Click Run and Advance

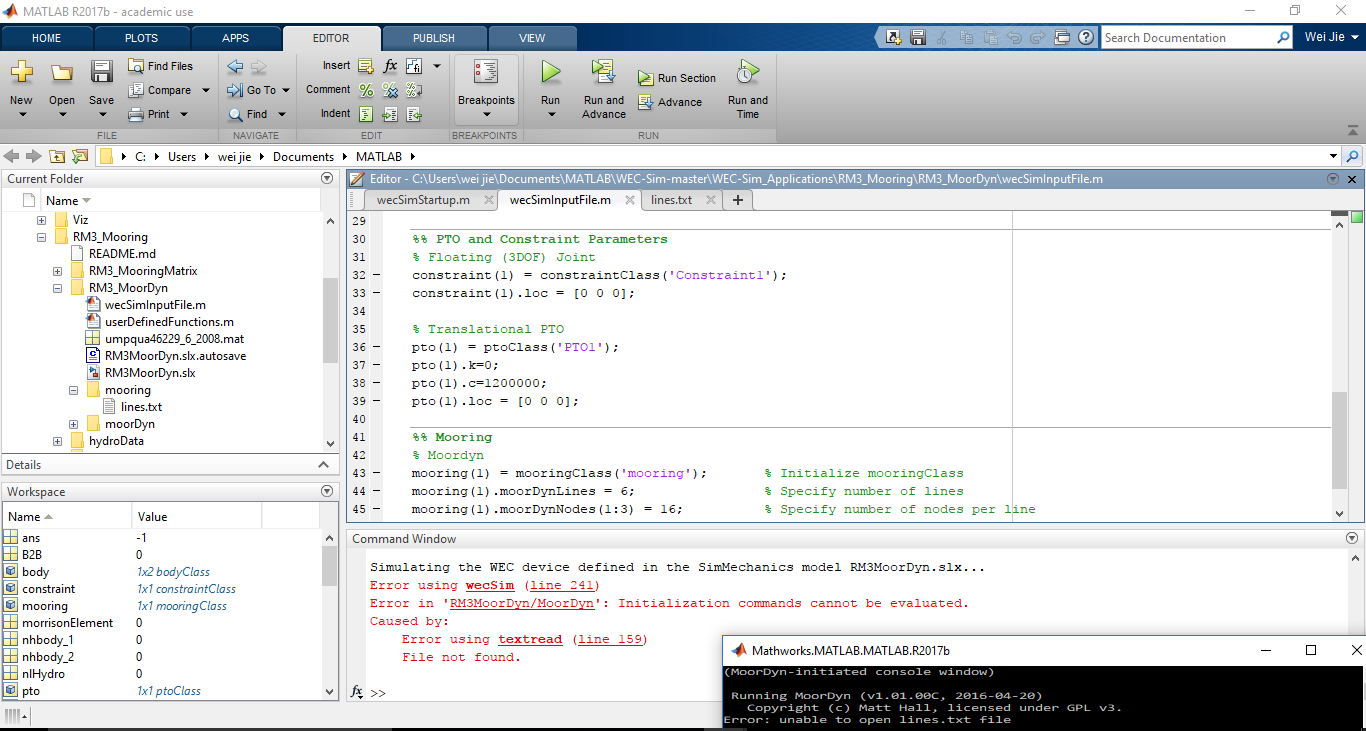tap(604, 89)
